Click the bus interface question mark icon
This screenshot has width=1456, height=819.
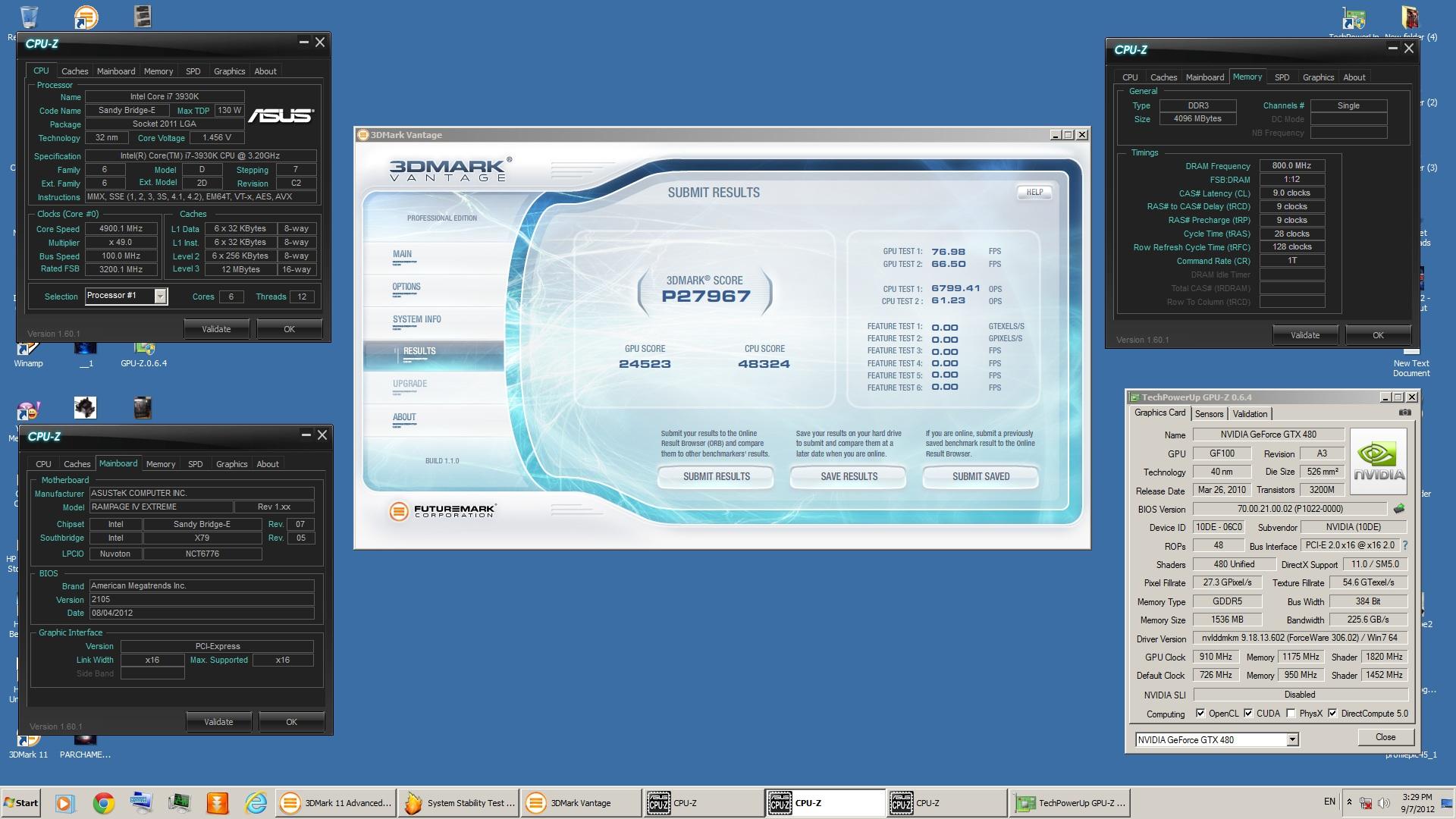click(1404, 545)
